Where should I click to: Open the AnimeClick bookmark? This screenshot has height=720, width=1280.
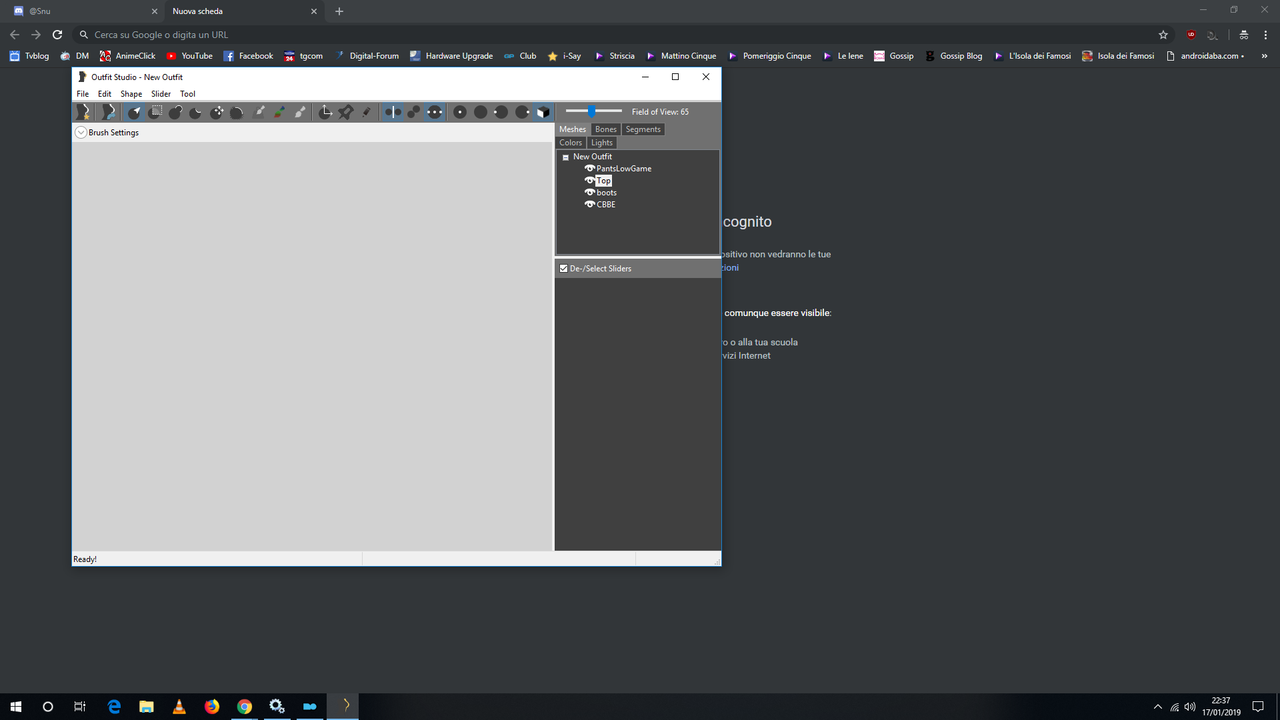tap(127, 56)
